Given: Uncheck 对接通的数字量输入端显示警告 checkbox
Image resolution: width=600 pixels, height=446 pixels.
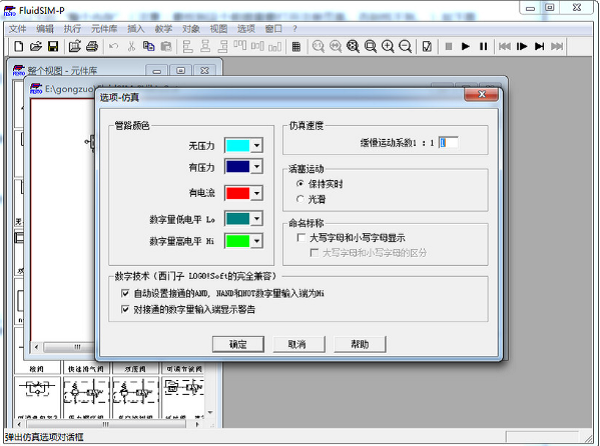Looking at the screenshot, I should [x=124, y=311].
